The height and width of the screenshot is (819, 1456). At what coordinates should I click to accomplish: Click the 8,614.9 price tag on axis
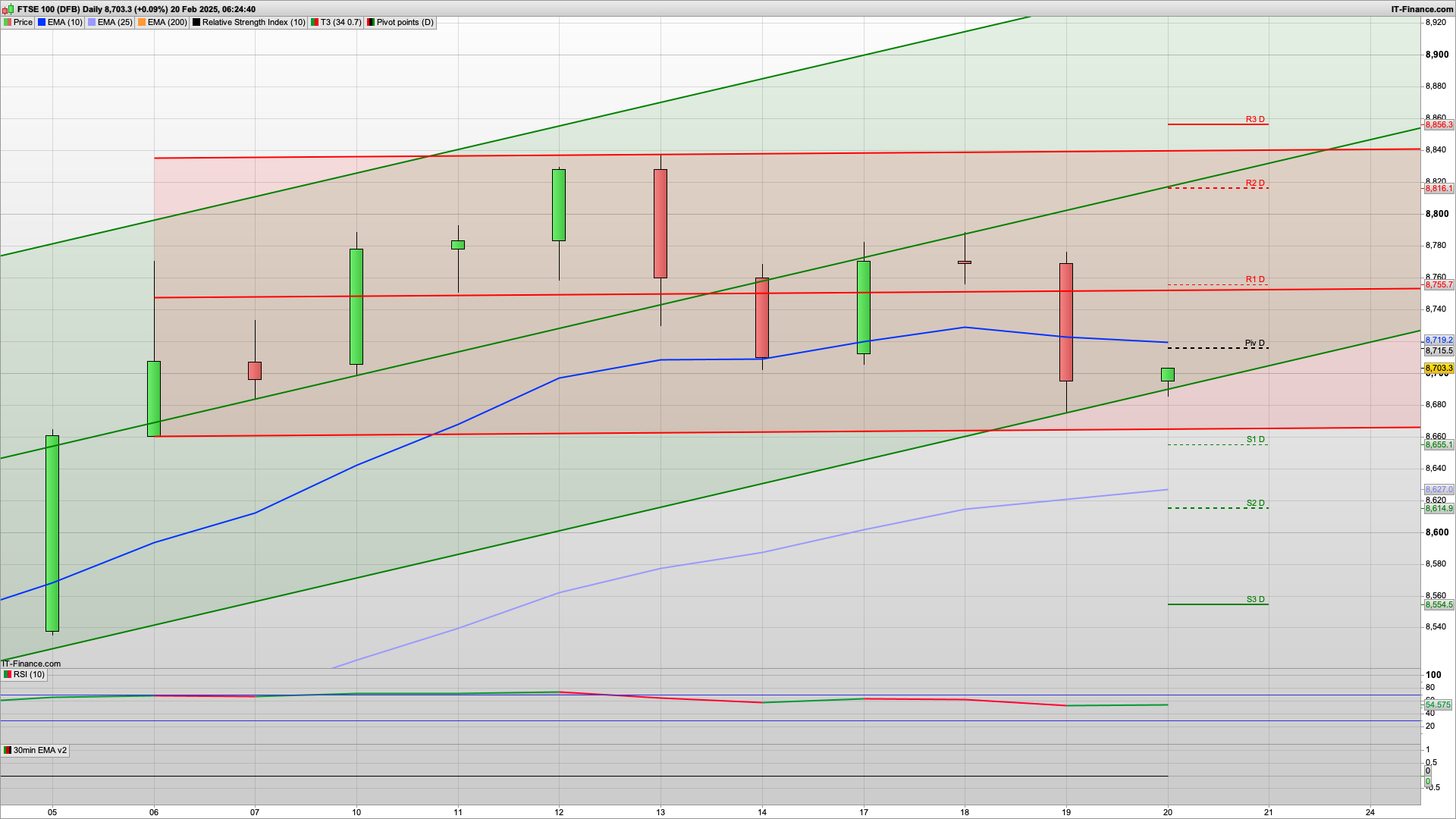pos(1439,508)
